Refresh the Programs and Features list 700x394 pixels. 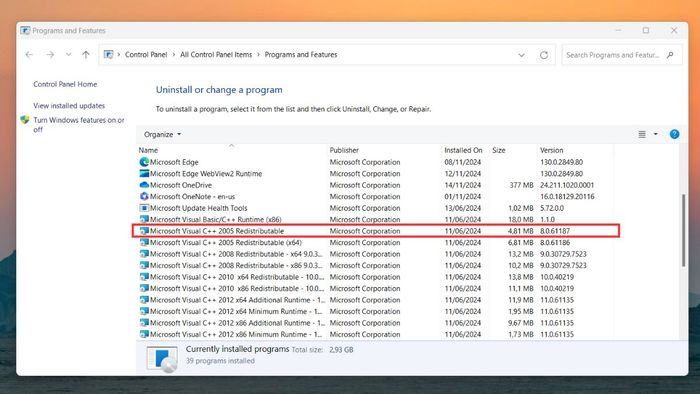(544, 55)
